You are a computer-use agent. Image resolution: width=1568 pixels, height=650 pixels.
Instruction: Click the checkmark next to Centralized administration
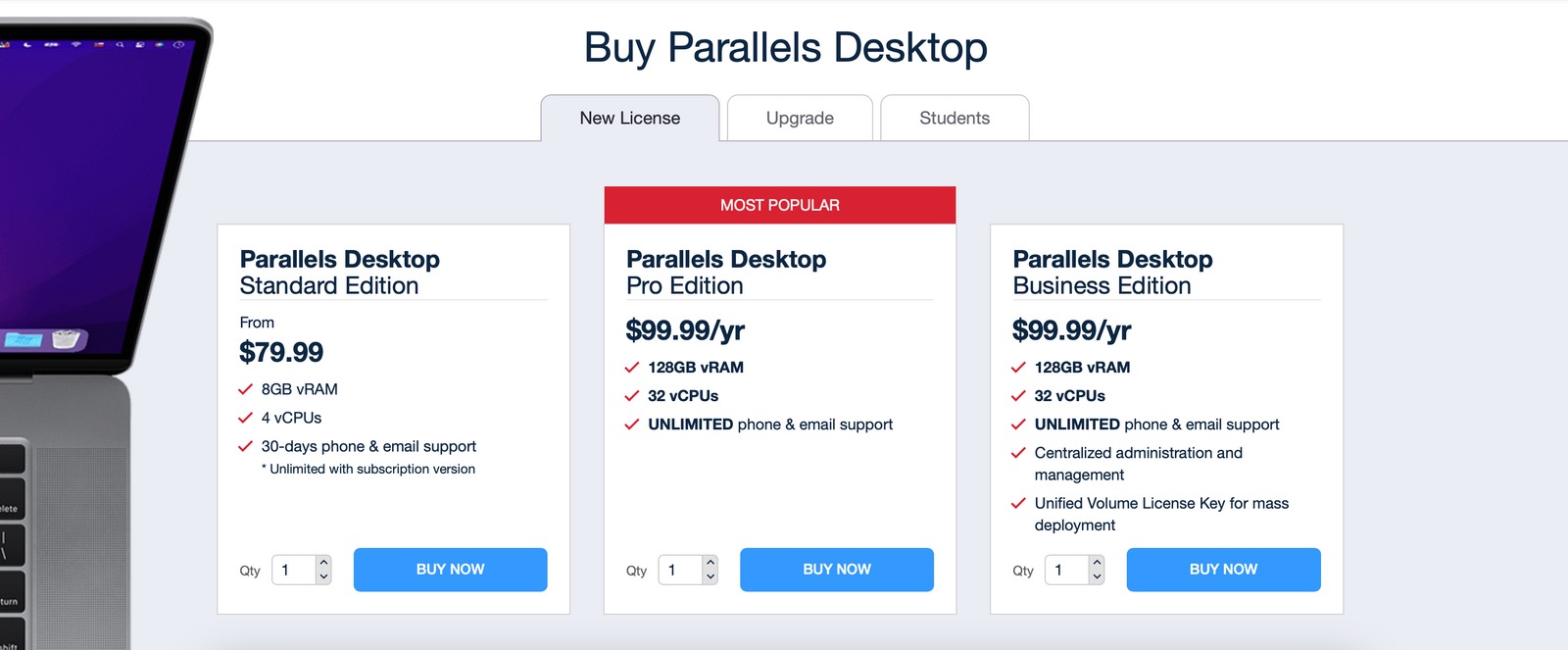(1018, 453)
